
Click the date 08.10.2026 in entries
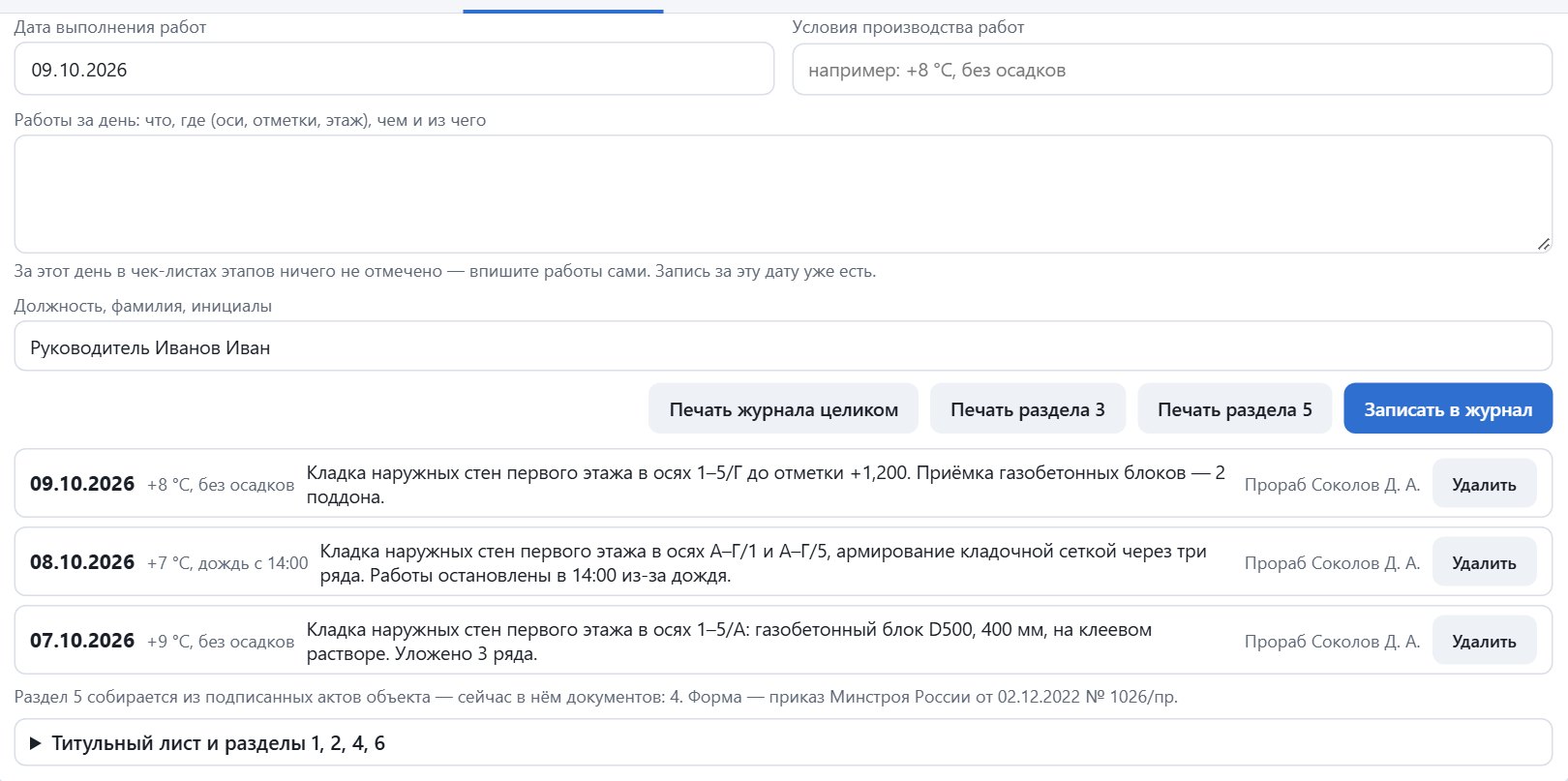(82, 562)
